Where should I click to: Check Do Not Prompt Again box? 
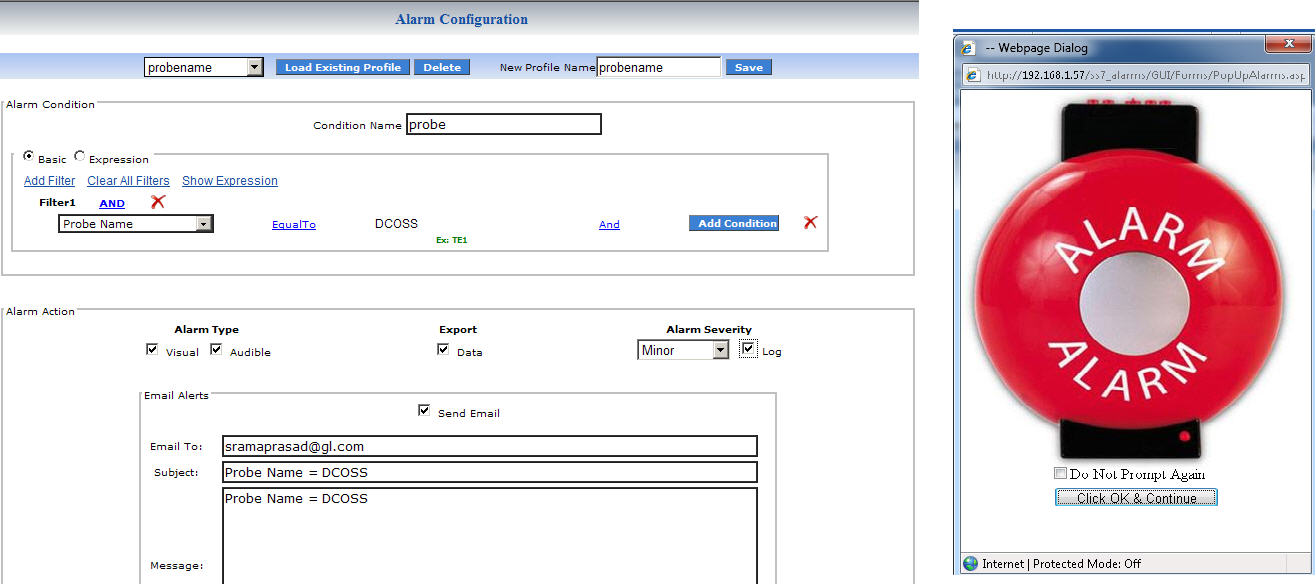[x=1060, y=474]
